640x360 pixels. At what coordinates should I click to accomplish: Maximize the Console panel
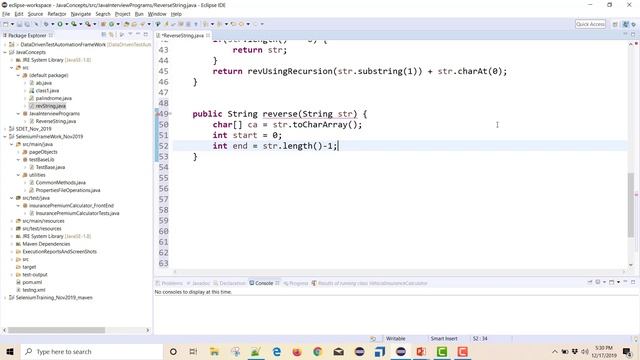[x=633, y=282]
